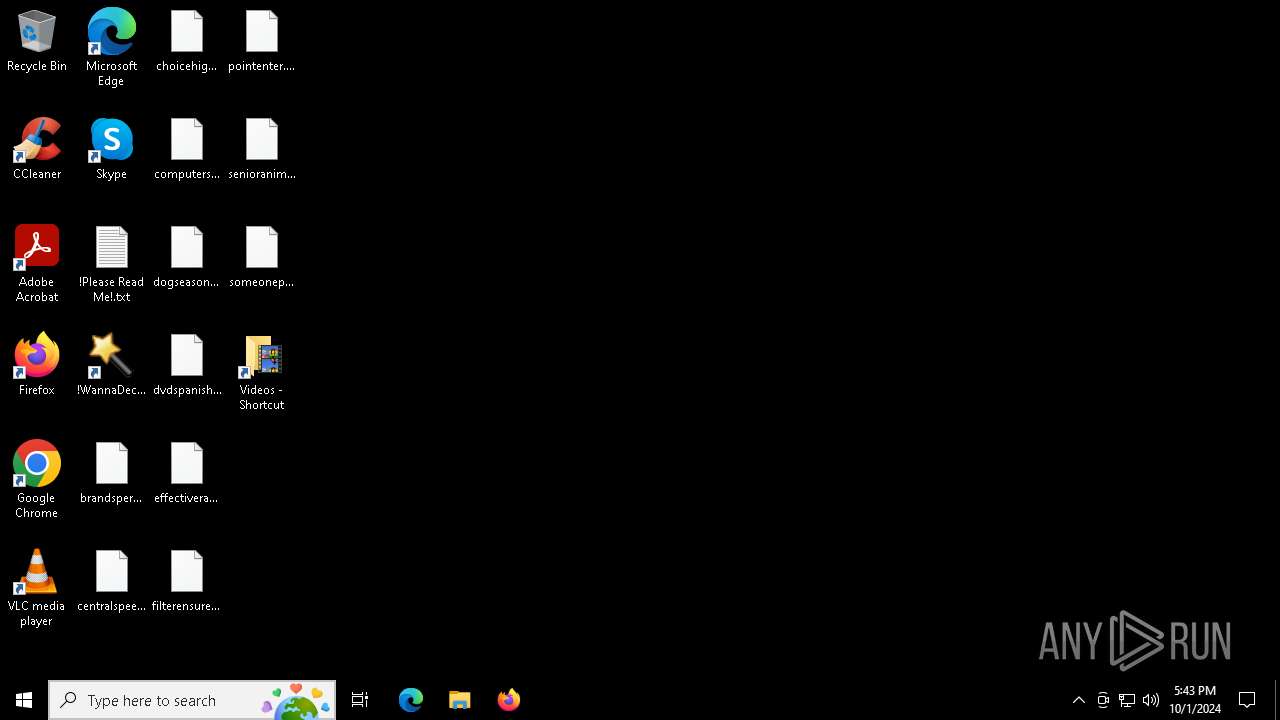Select the dogseason... file icon
The width and height of the screenshot is (1280, 720).
pos(186,257)
